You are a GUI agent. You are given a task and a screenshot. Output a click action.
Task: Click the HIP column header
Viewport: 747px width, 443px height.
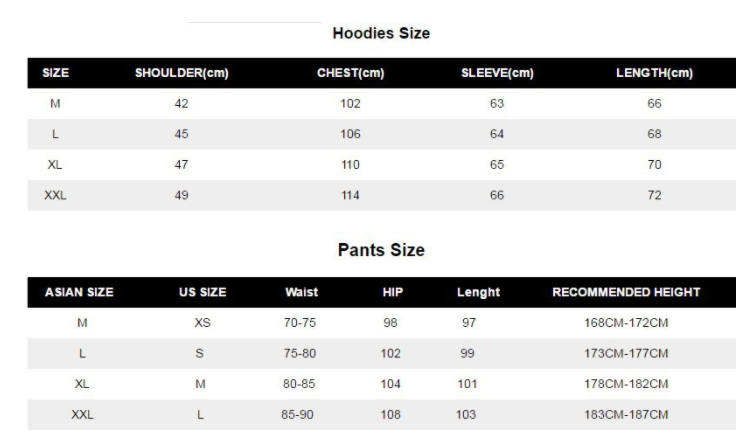tap(392, 292)
